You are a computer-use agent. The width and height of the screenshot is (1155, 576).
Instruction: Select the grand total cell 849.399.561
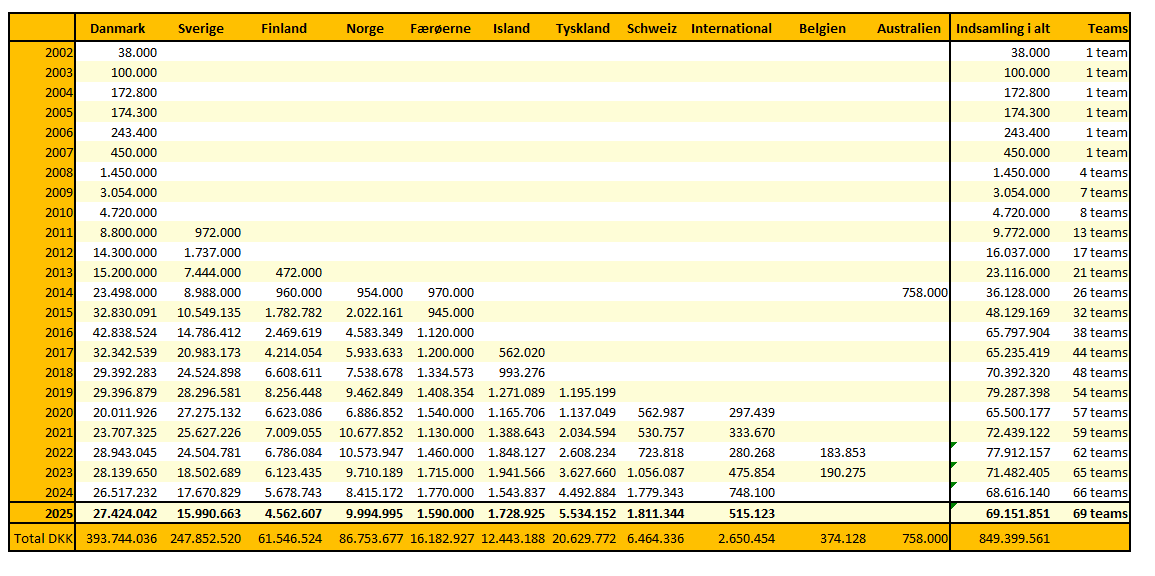[x=1013, y=538]
